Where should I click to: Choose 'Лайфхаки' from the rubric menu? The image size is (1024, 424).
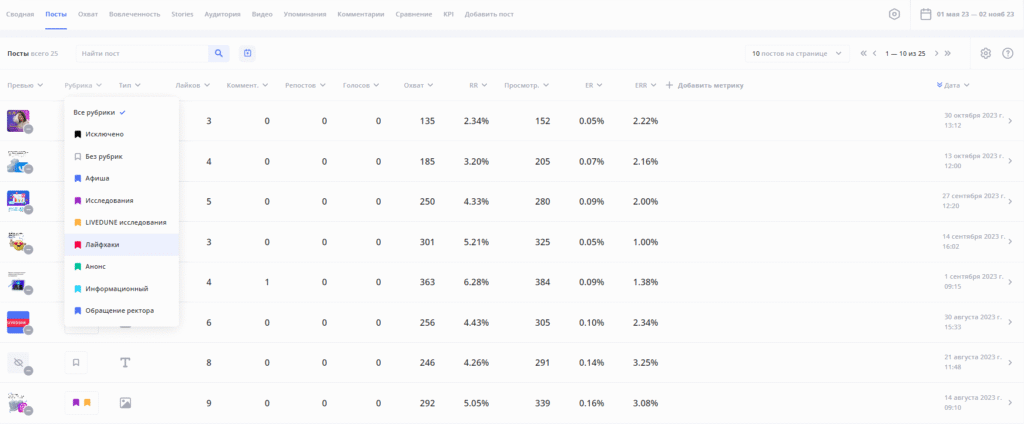coord(103,244)
